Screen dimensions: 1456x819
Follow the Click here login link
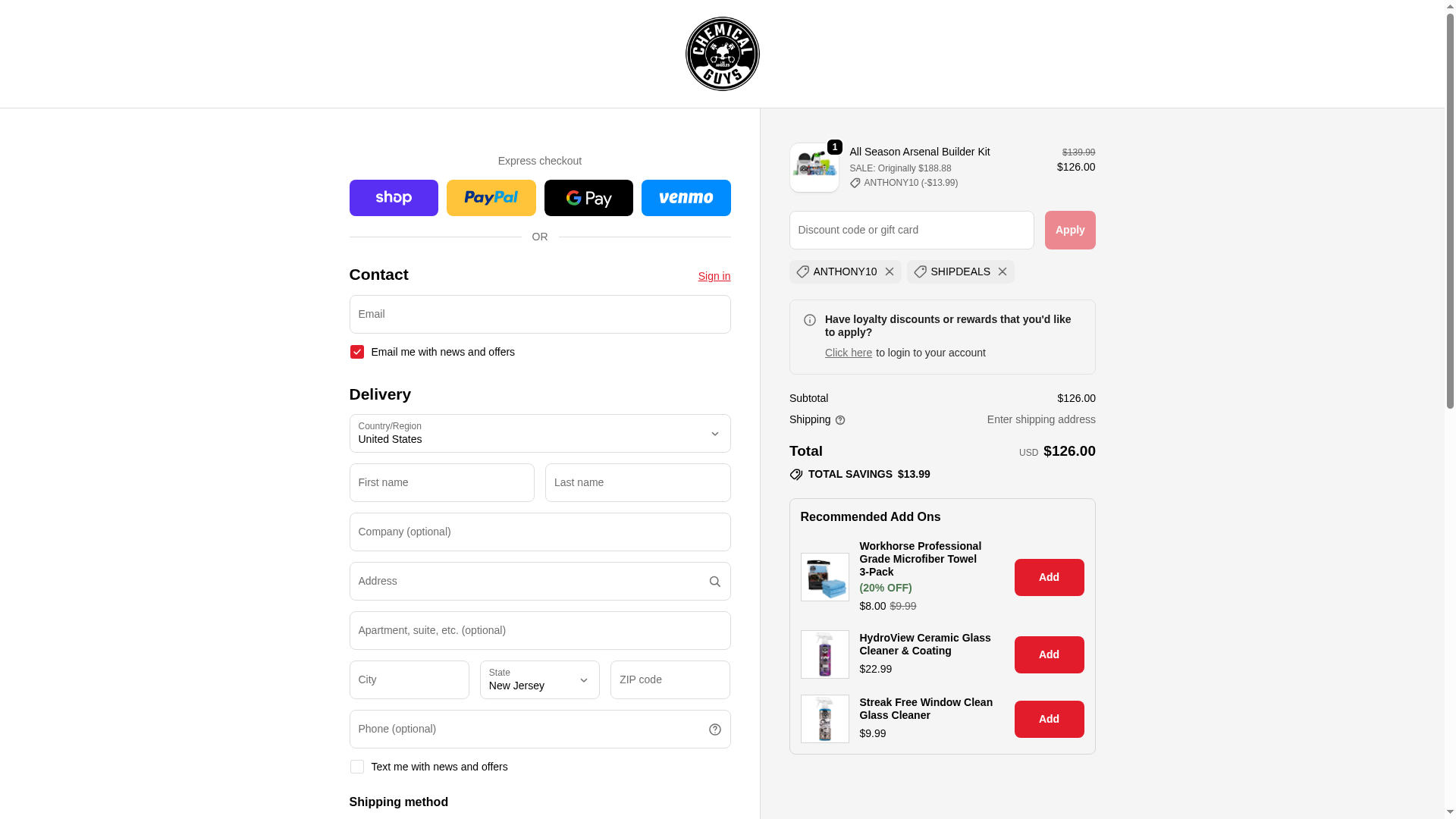click(x=849, y=353)
